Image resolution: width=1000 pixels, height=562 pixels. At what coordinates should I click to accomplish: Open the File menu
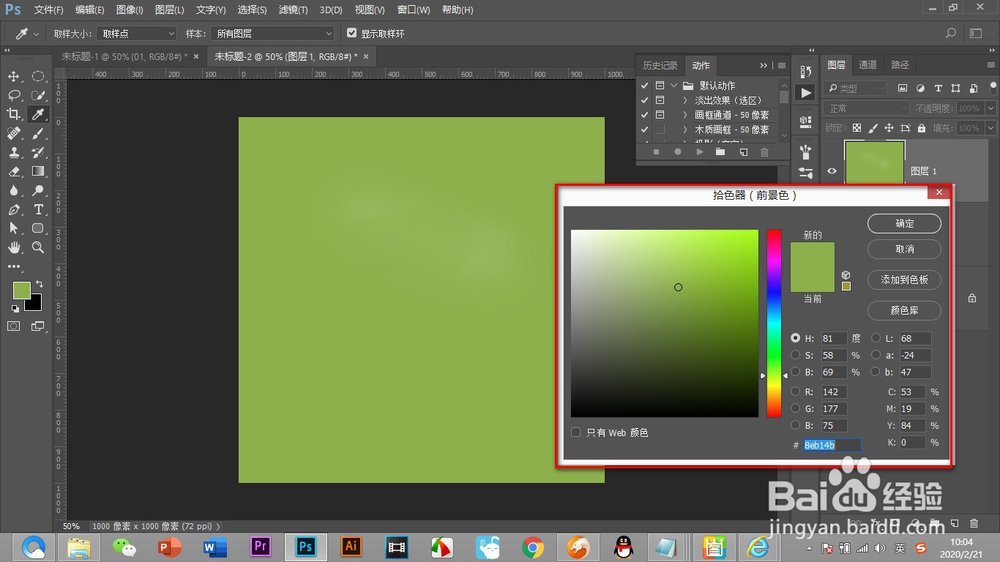point(48,10)
